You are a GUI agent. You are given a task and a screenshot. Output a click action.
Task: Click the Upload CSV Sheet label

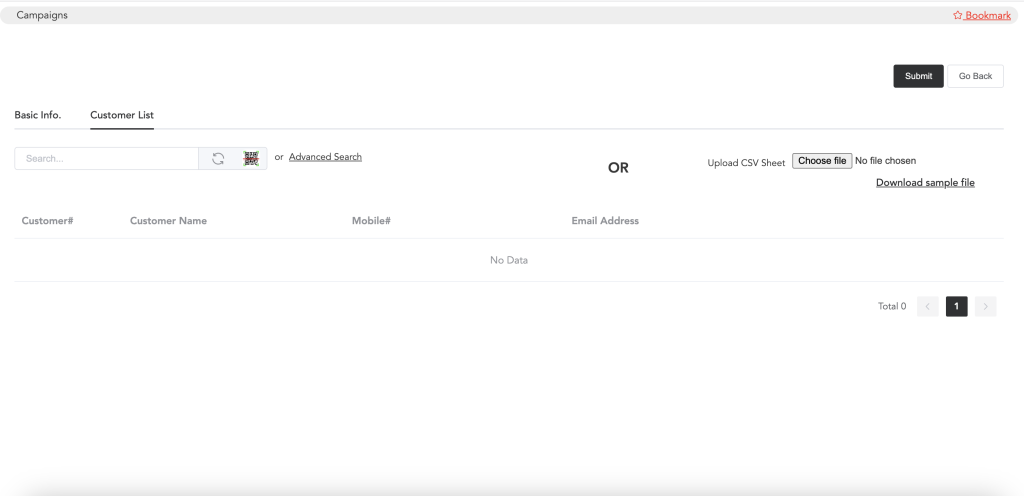coord(746,163)
